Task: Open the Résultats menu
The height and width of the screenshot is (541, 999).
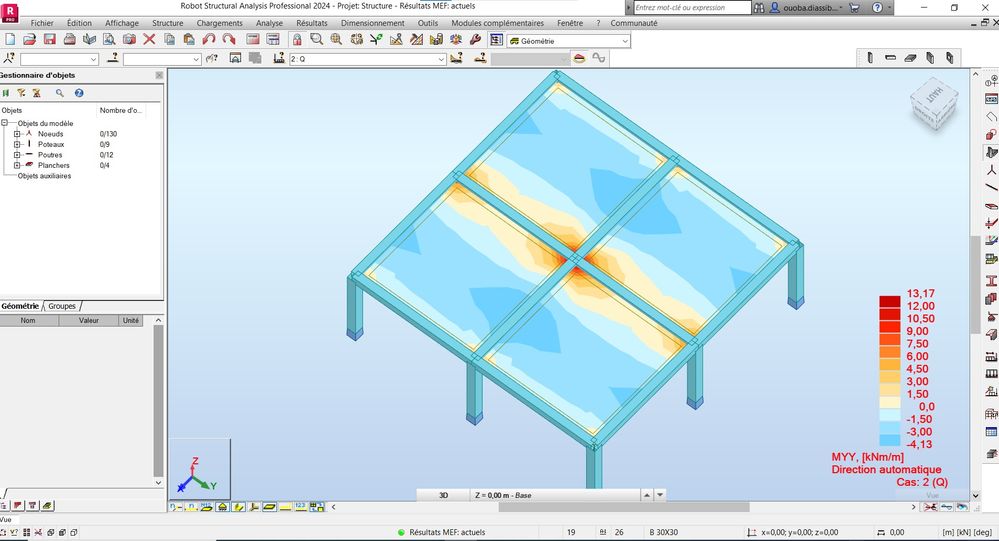Action: pyautogui.click(x=312, y=23)
